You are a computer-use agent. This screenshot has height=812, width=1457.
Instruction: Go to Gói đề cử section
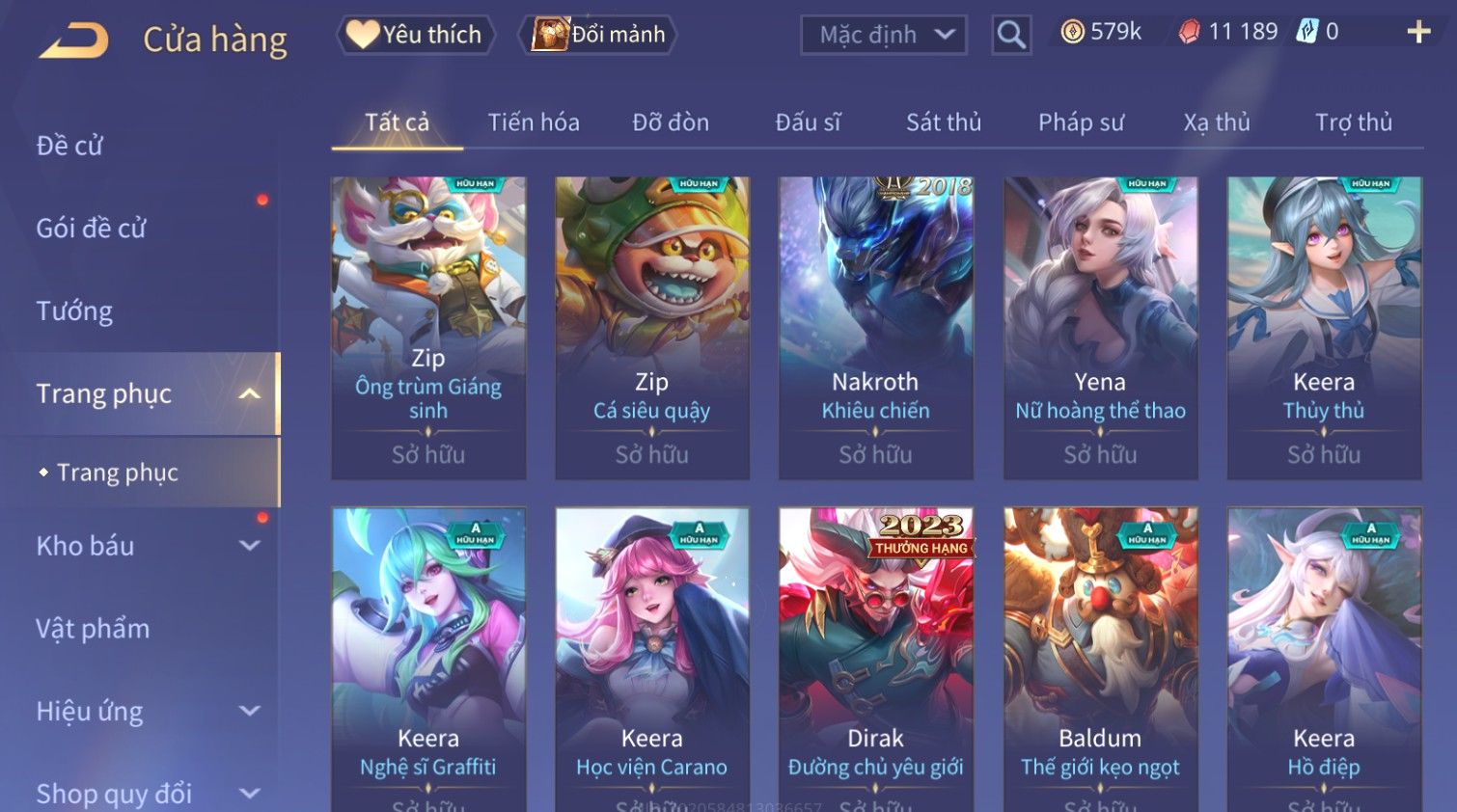click(x=91, y=229)
